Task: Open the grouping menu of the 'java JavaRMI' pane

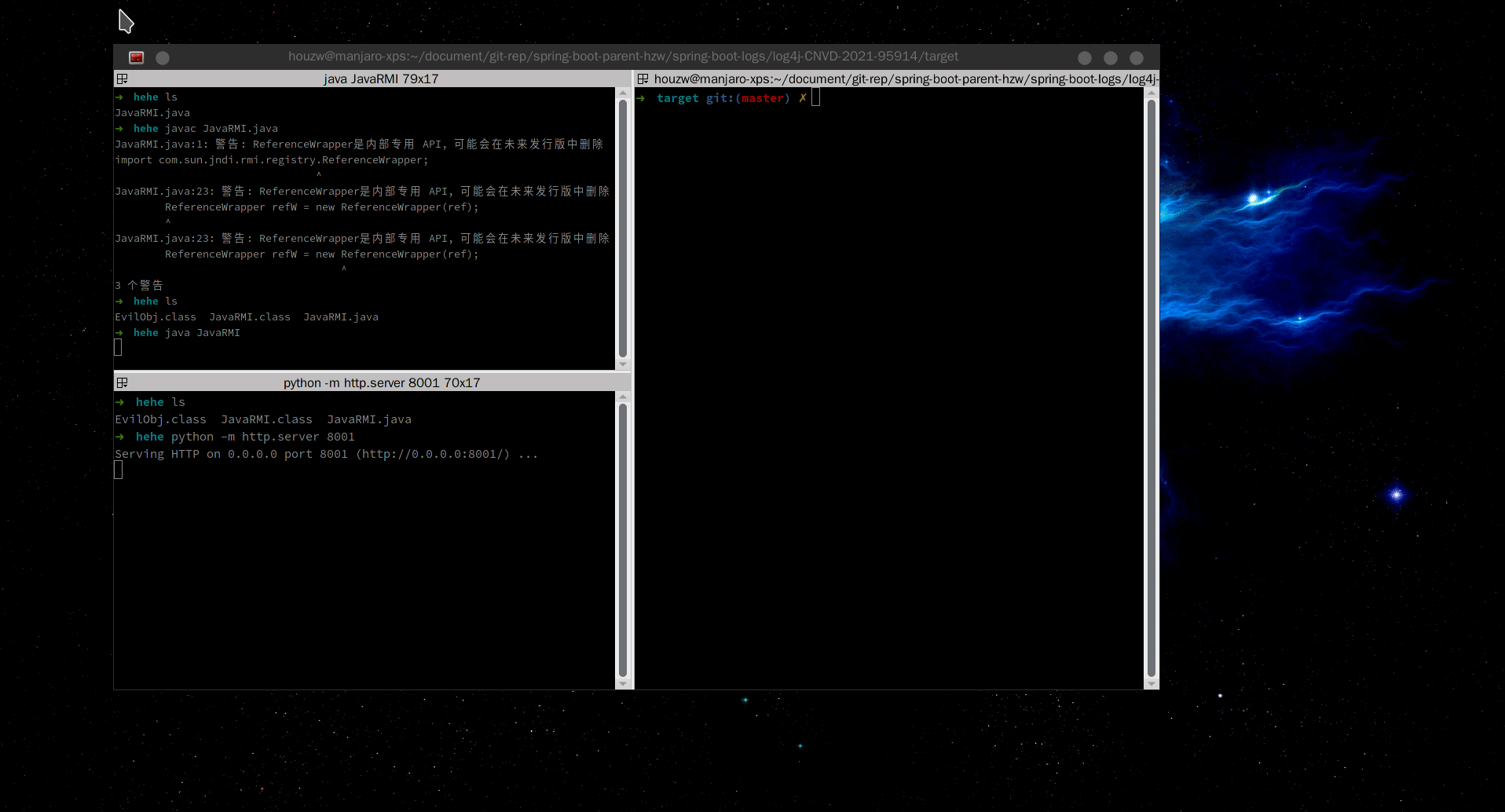Action: [x=123, y=79]
